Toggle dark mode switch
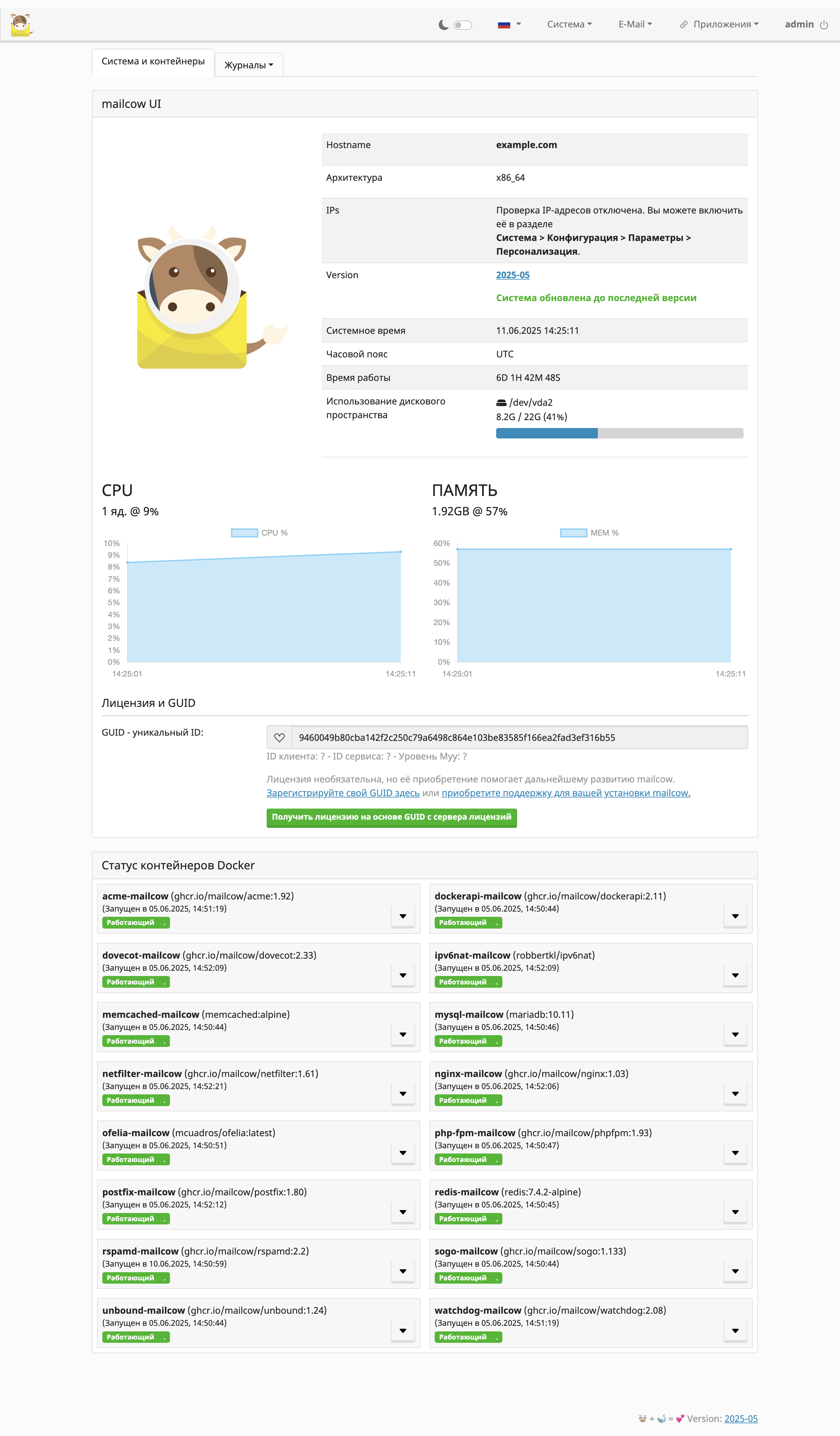The image size is (840, 1436). (x=462, y=25)
